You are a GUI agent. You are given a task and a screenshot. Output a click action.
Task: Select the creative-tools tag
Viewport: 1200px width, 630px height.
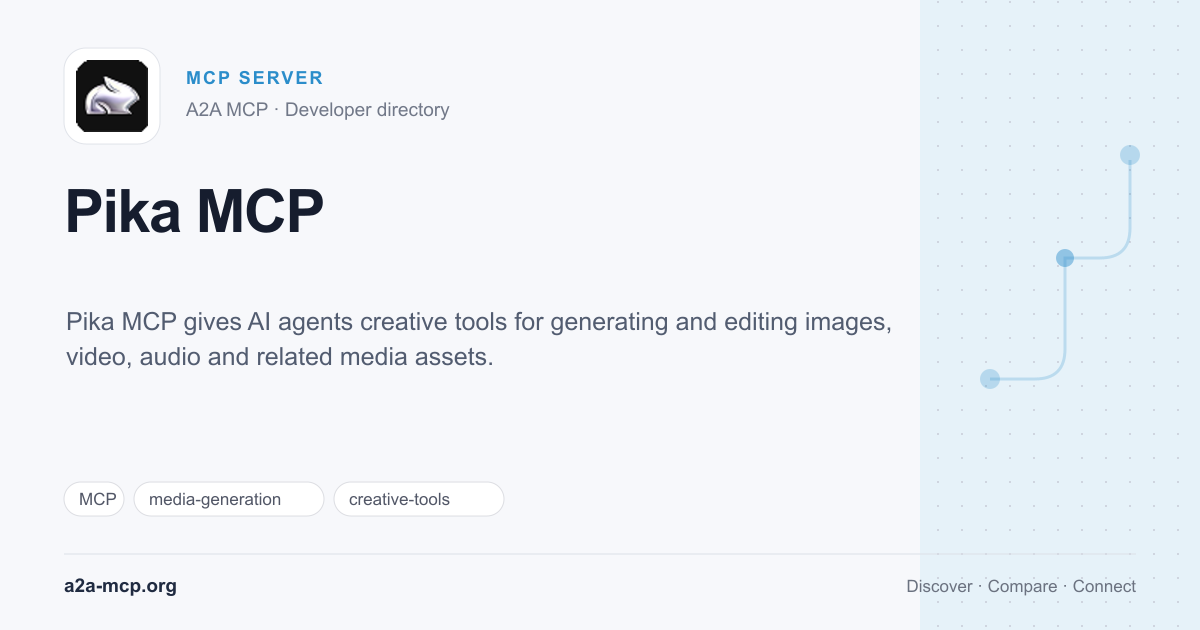click(x=419, y=499)
